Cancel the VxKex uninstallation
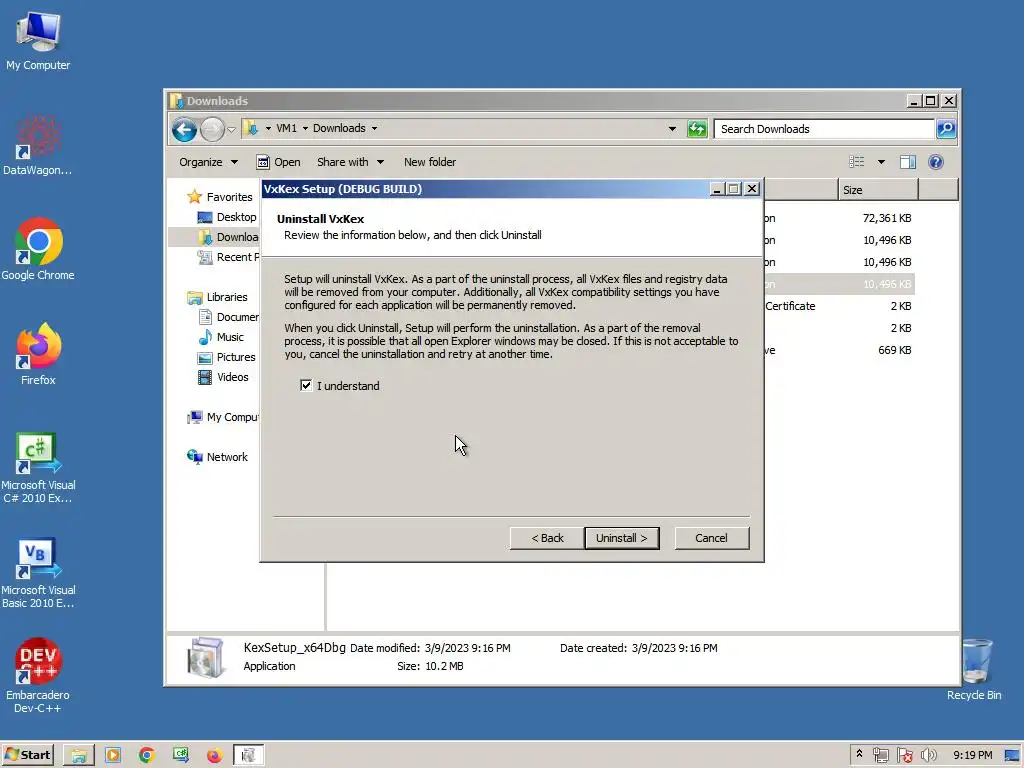Screen dimensions: 1024x768 pyautogui.click(x=711, y=538)
